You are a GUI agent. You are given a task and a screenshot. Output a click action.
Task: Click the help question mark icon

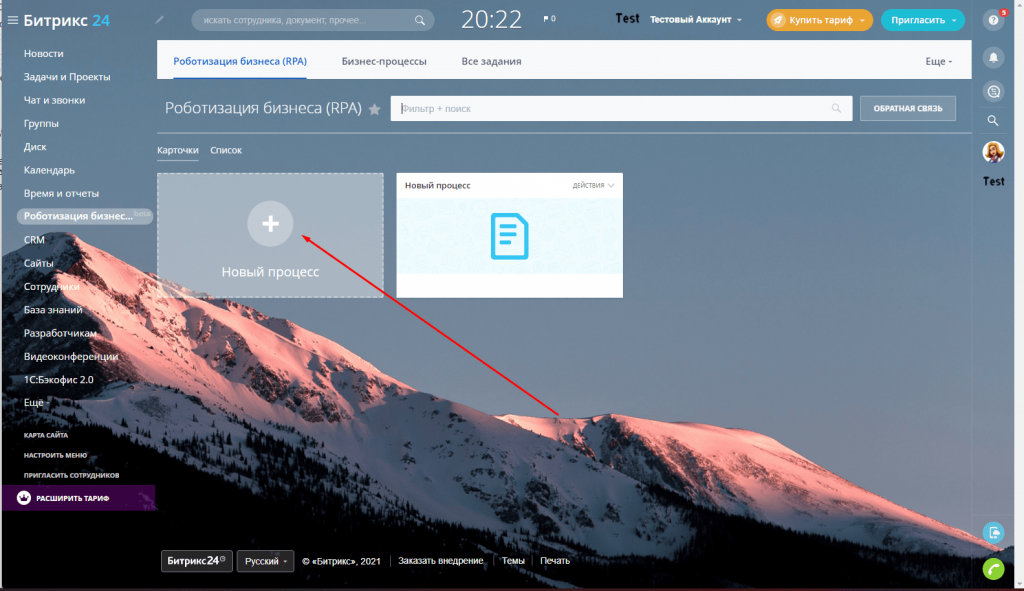[x=993, y=20]
